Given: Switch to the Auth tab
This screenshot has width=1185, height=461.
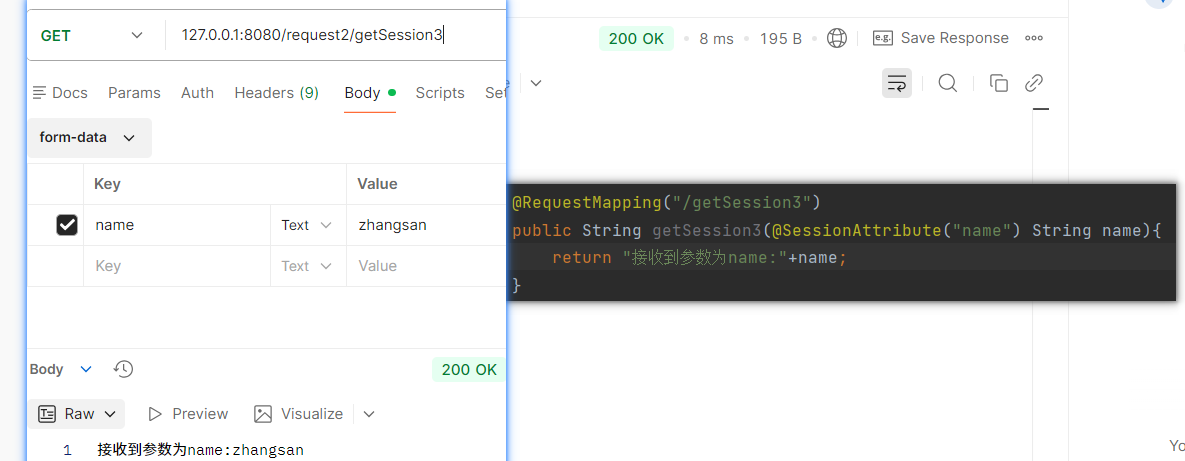Looking at the screenshot, I should pyautogui.click(x=197, y=93).
